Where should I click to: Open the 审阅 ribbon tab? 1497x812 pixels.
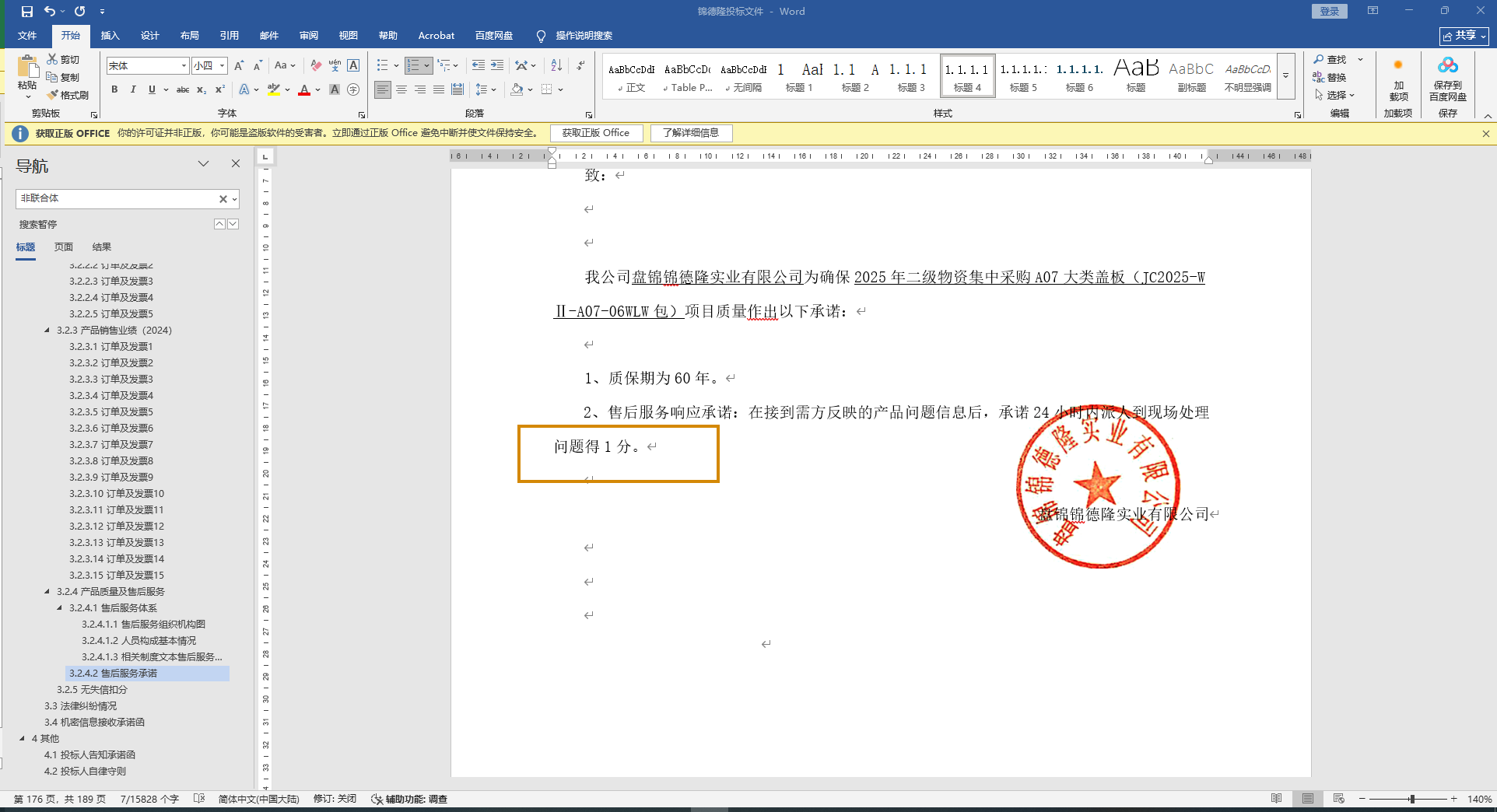point(309,36)
